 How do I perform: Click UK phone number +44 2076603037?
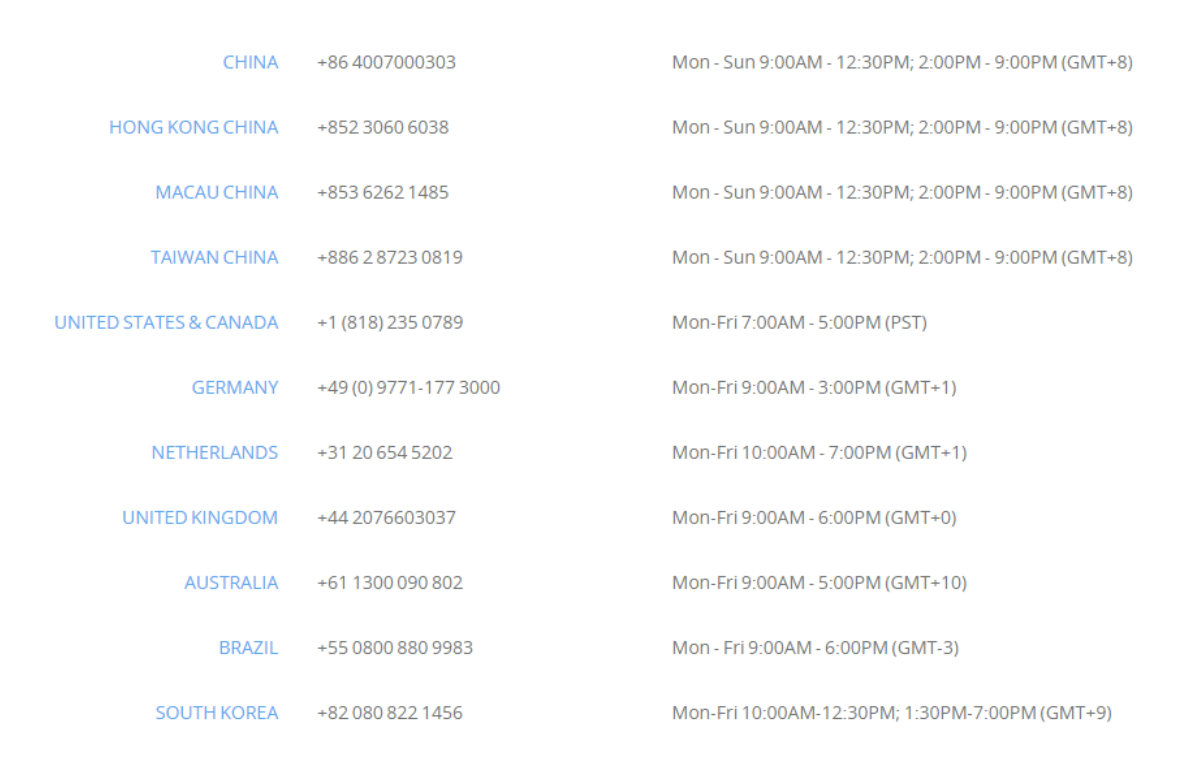pos(386,517)
